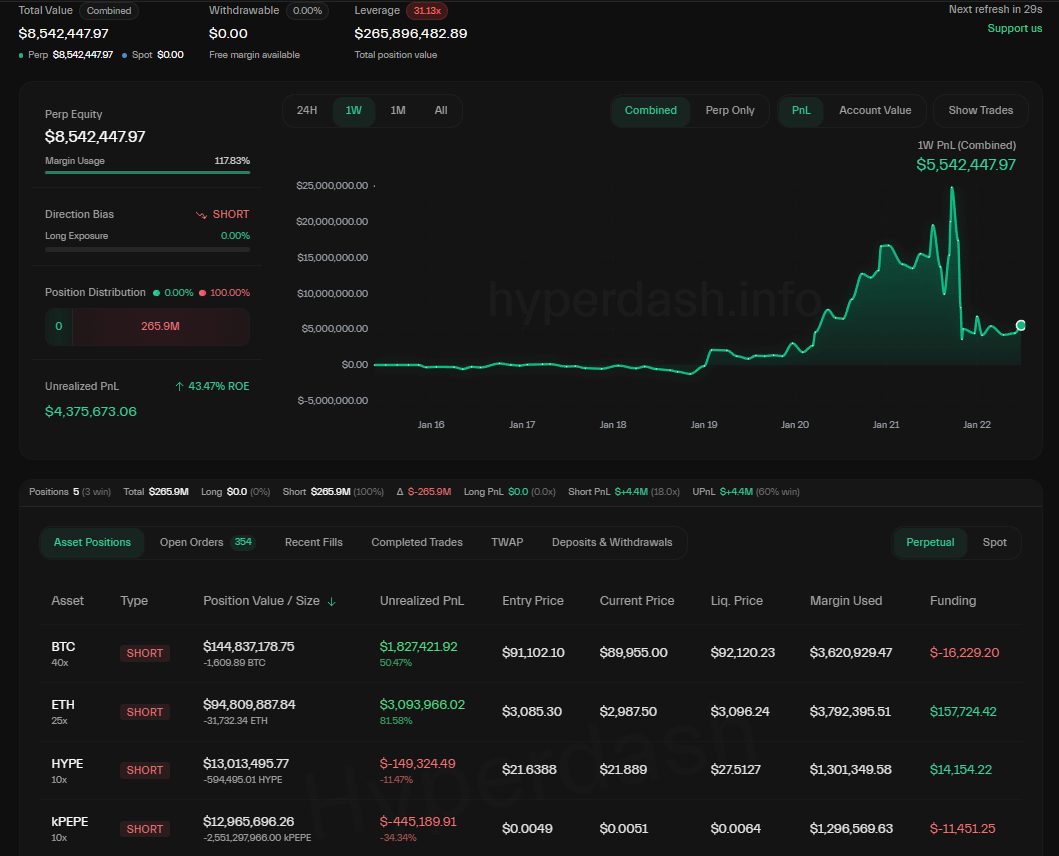Open the Deposits & Withdrawals tab

click(612, 543)
